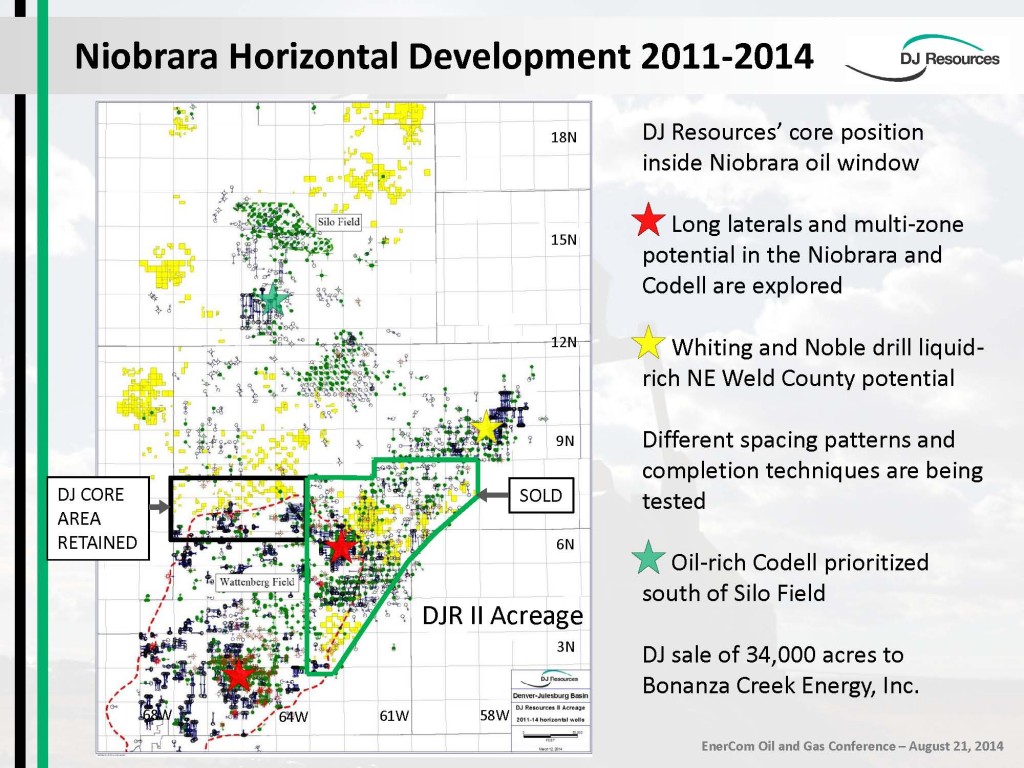
Task: Click the red star inside green DJR II outline
Action: click(x=340, y=546)
